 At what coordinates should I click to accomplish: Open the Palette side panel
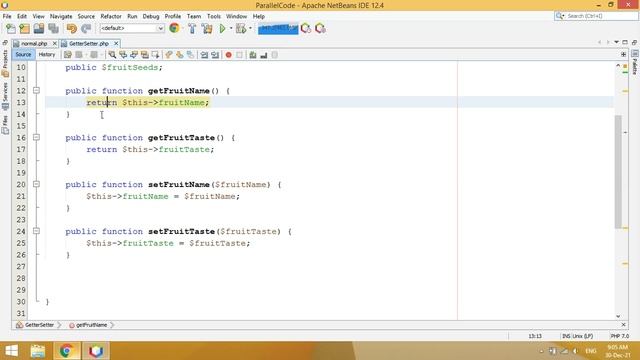pos(635,62)
